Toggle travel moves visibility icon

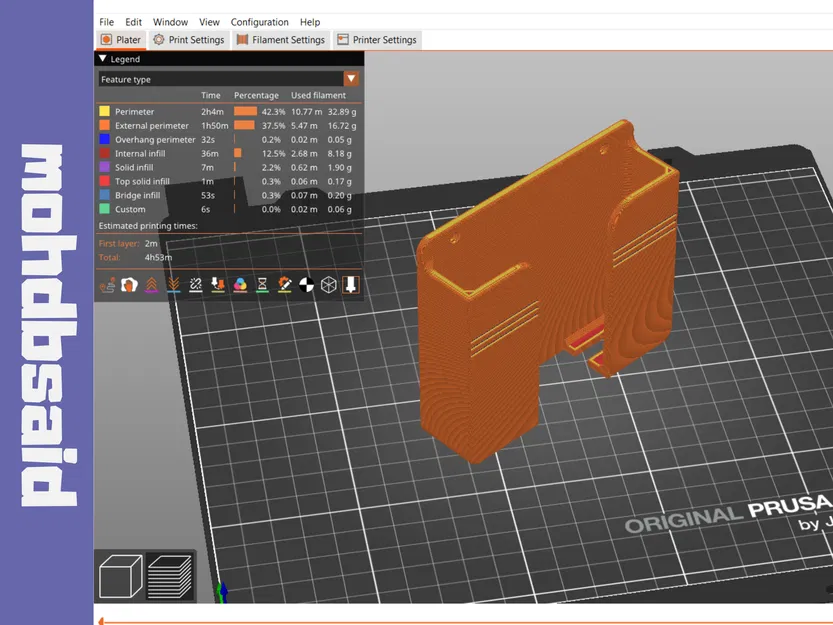click(107, 285)
